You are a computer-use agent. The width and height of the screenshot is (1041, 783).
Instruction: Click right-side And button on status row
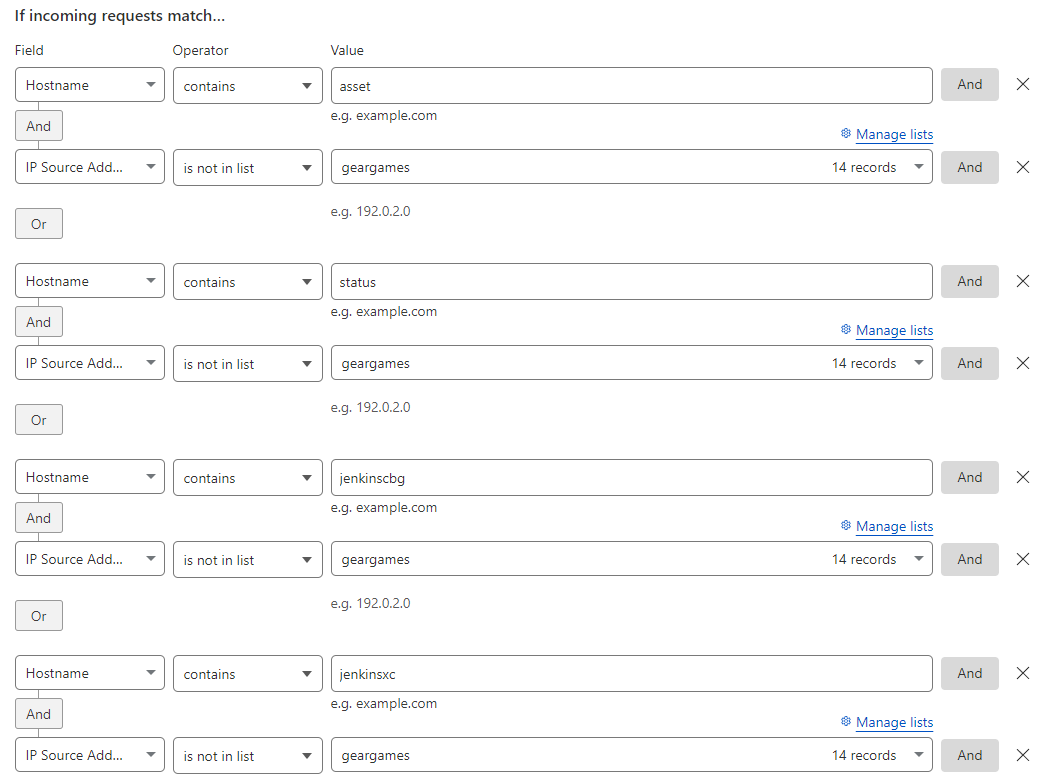click(969, 282)
